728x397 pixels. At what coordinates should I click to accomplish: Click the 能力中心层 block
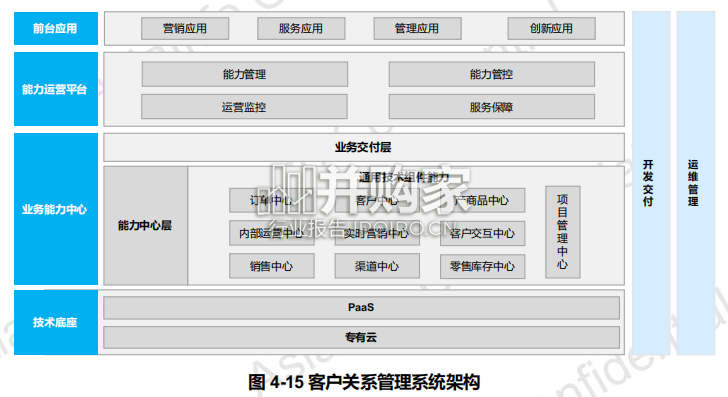coord(145,225)
